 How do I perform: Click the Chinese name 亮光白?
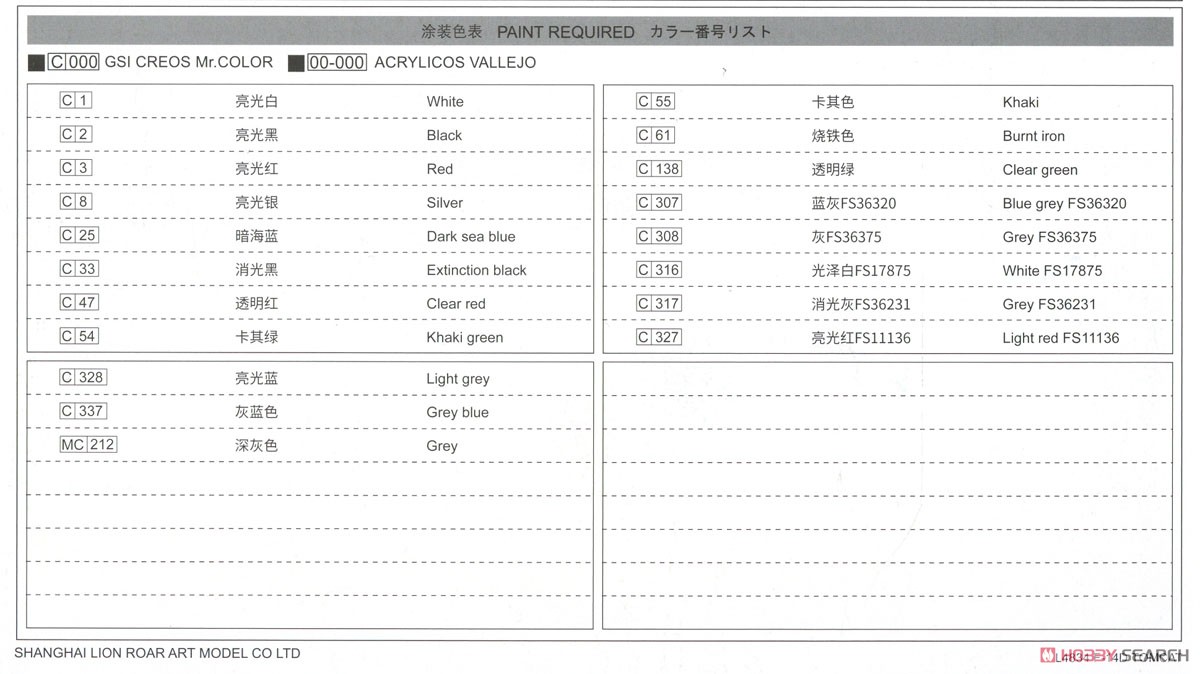click(257, 101)
